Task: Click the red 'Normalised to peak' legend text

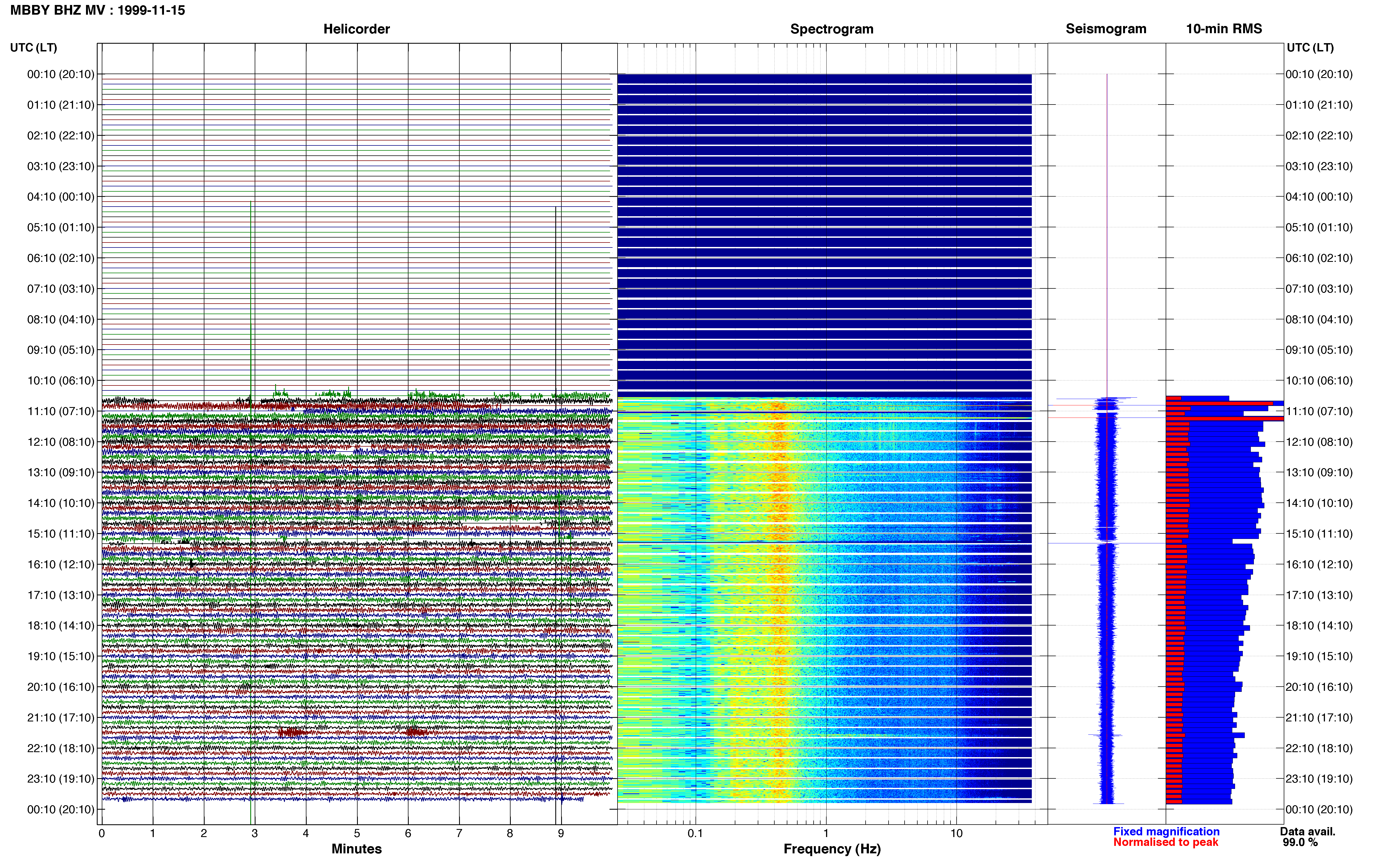Action: point(1166,842)
